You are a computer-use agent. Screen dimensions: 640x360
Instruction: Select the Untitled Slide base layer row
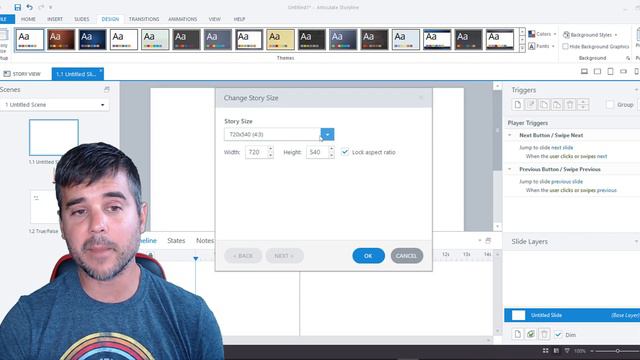coord(572,315)
